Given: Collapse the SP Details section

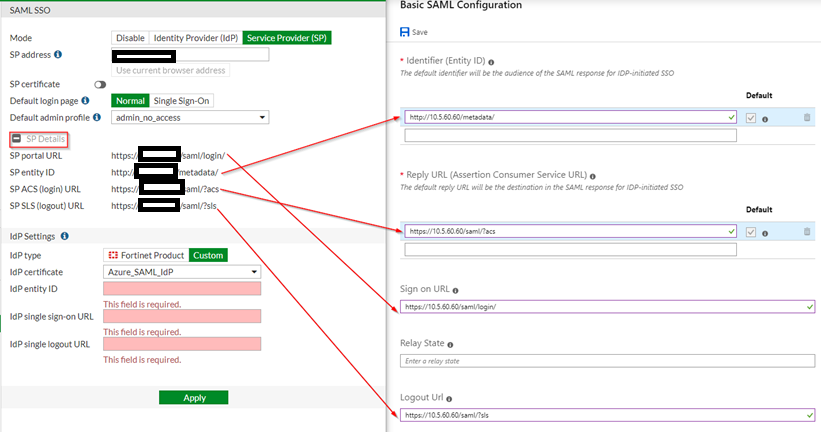Looking at the screenshot, I should [16, 138].
